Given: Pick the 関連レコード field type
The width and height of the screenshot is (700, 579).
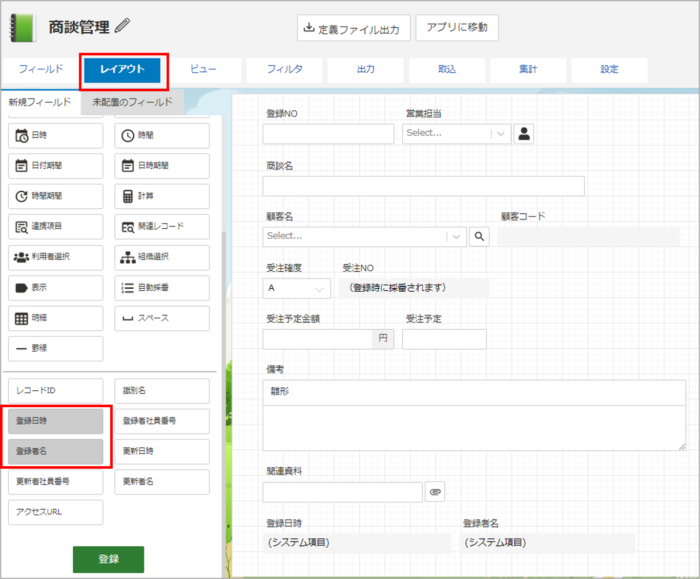Looking at the screenshot, I should click(162, 226).
